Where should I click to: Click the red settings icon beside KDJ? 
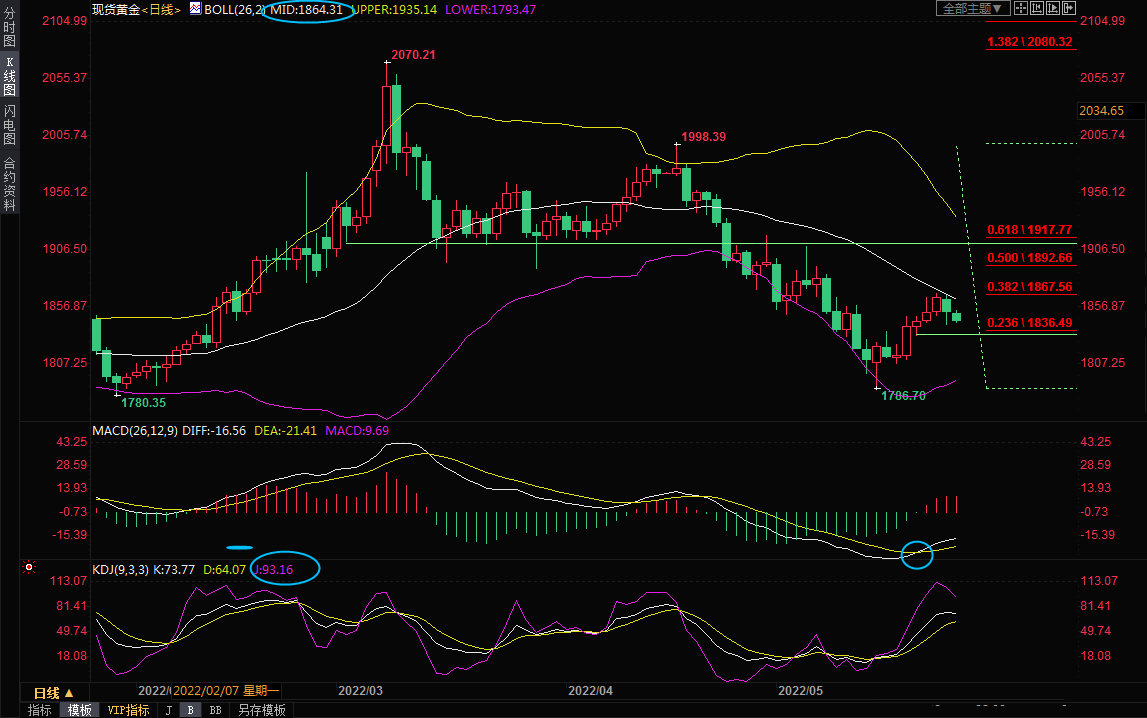[x=29, y=568]
